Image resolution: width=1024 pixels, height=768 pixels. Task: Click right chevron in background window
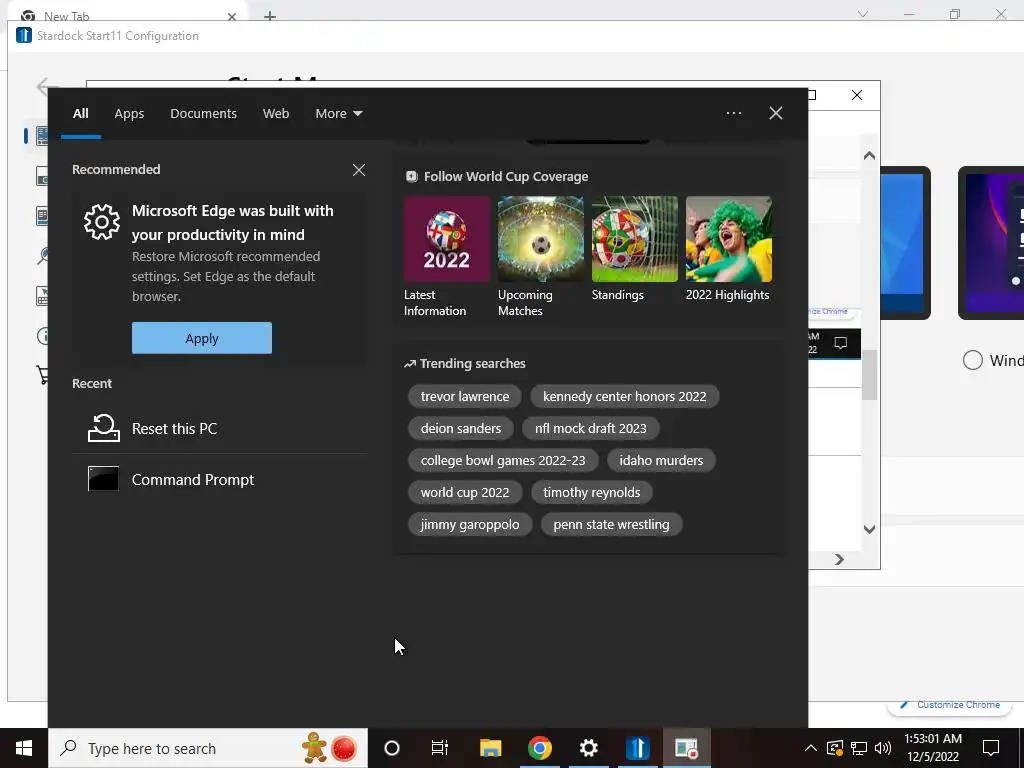[x=840, y=560]
